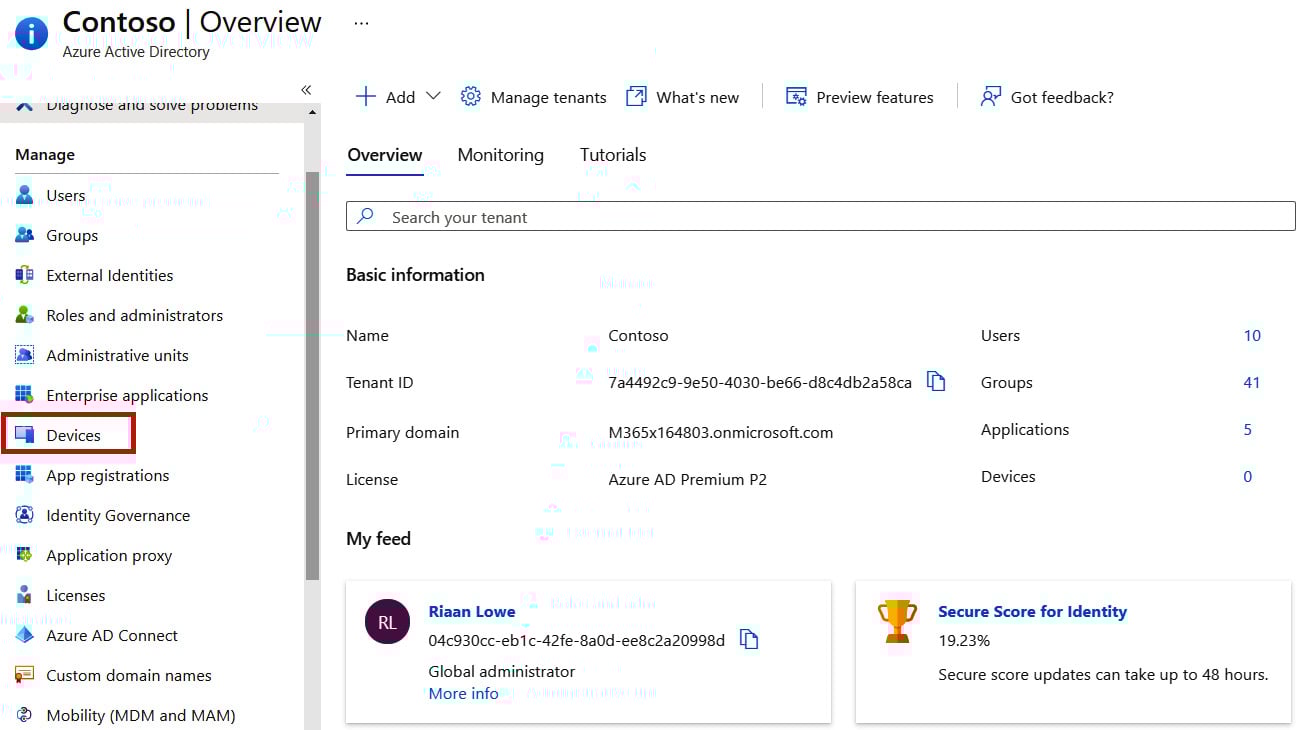Click the 19.23% secure score value
The width and height of the screenshot is (1301, 730).
(964, 639)
